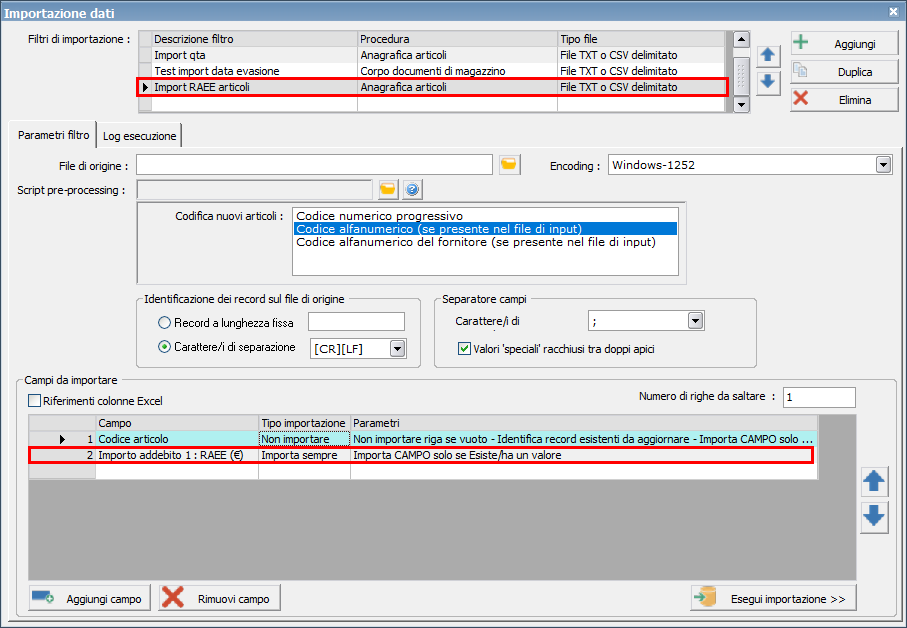The width and height of the screenshot is (907, 628).
Task: Open Script pre-processing help icon
Action: click(x=412, y=189)
